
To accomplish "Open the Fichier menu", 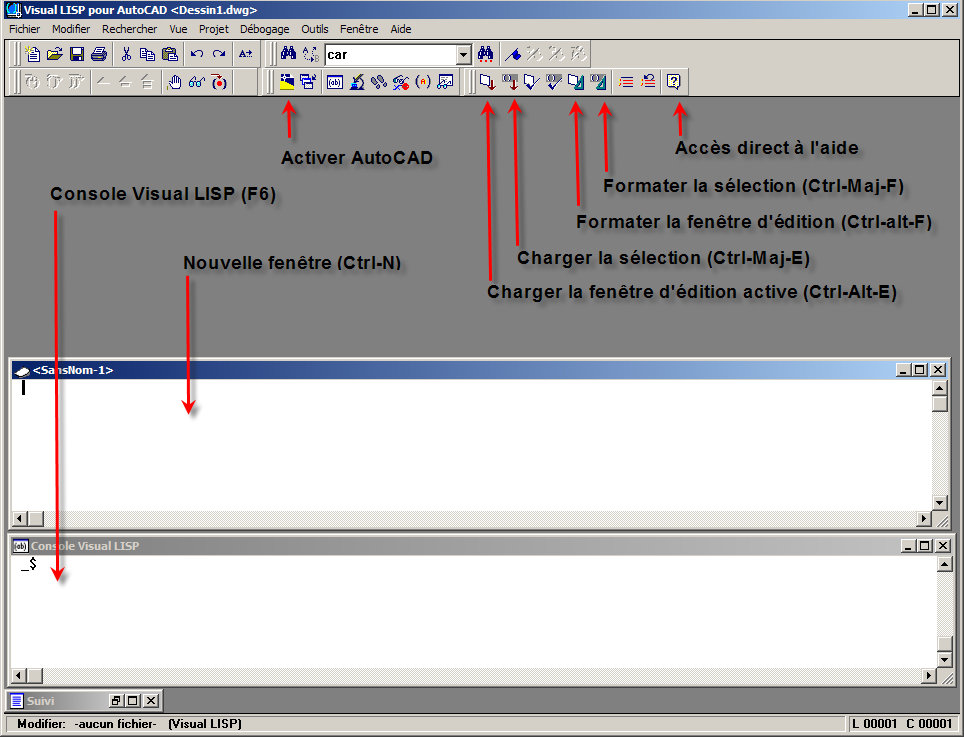I will pos(24,29).
